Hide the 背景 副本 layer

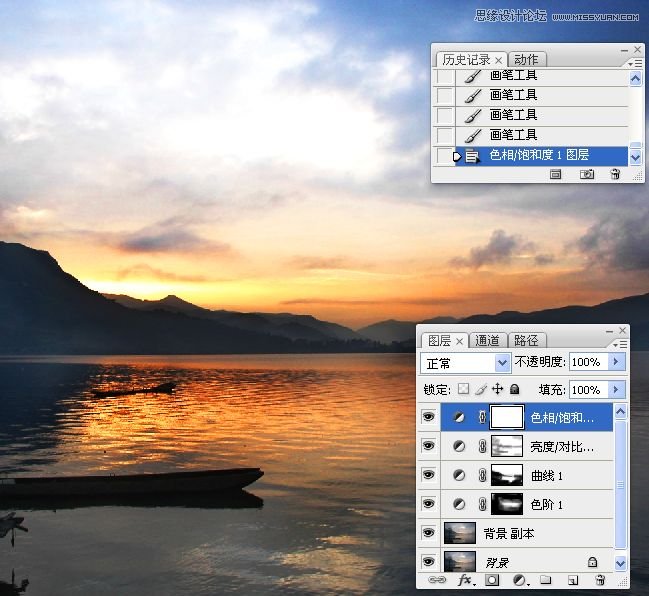pos(429,533)
